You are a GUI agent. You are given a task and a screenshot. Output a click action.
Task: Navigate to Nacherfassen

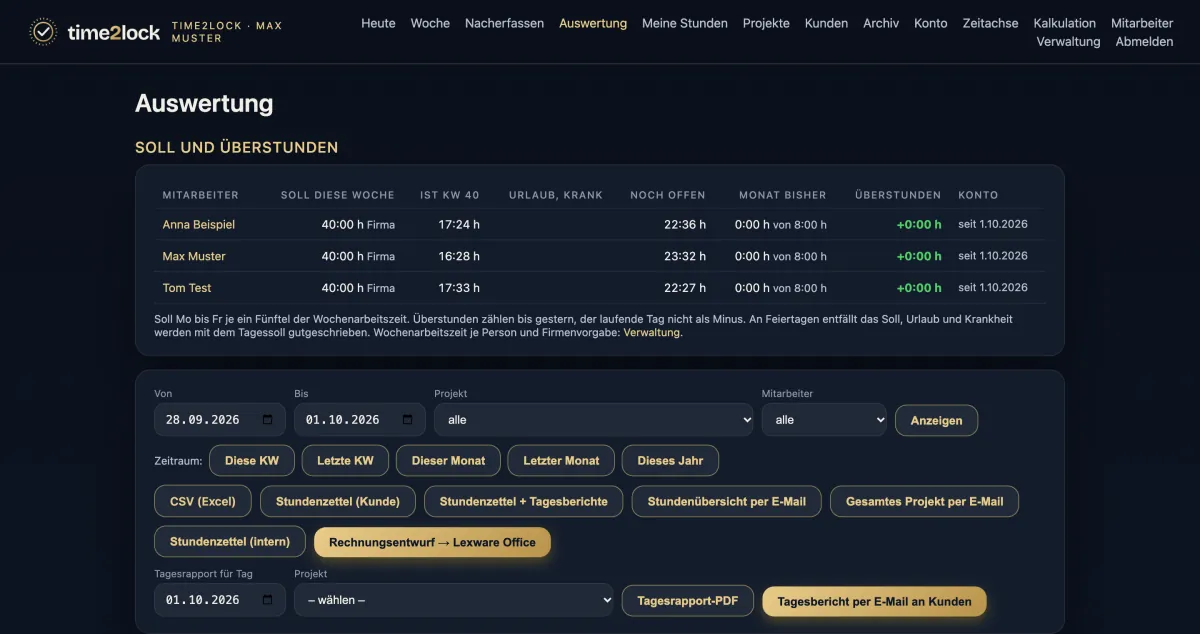(x=505, y=23)
